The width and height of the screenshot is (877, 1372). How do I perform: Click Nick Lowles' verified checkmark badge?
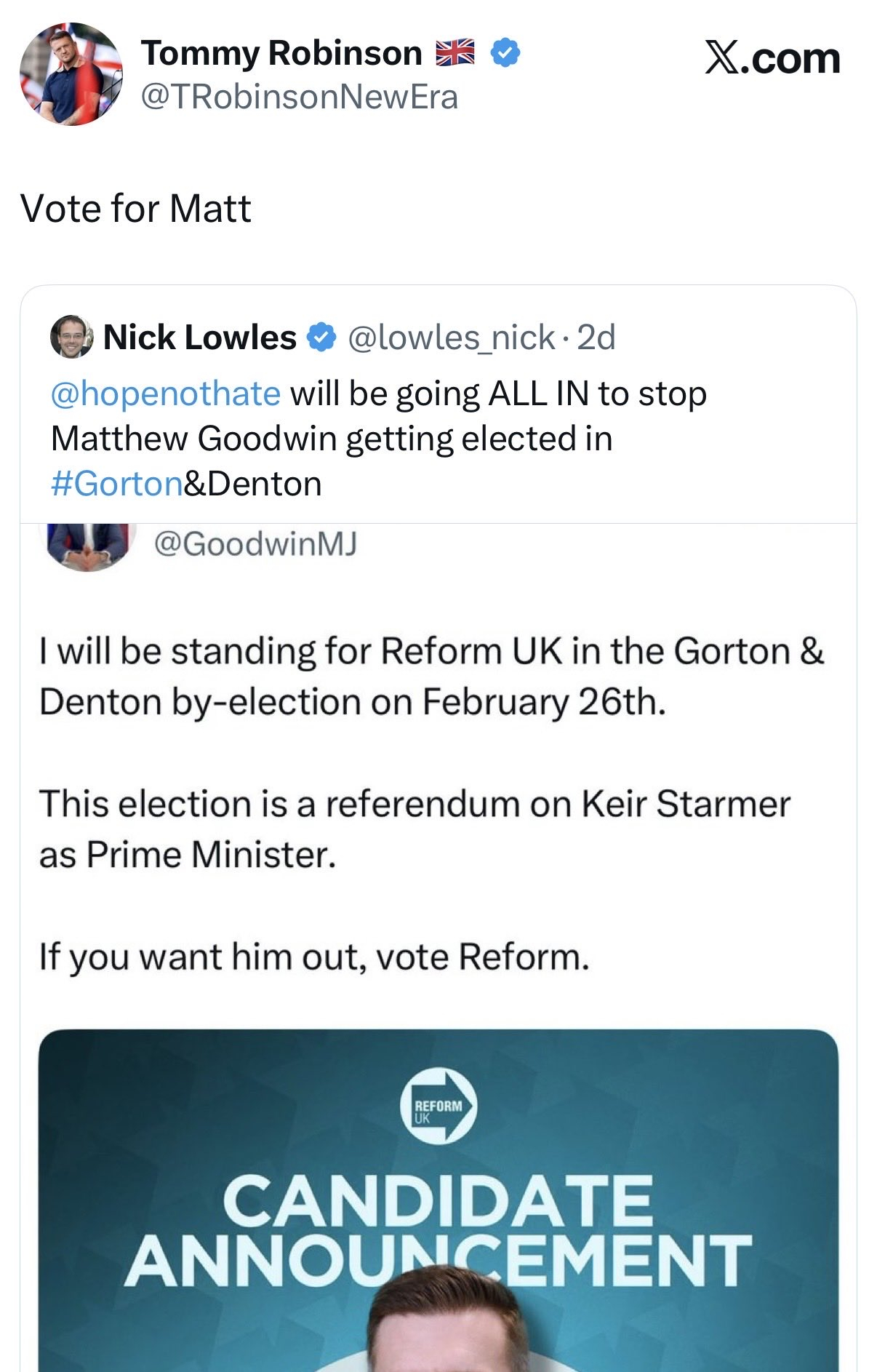321,338
